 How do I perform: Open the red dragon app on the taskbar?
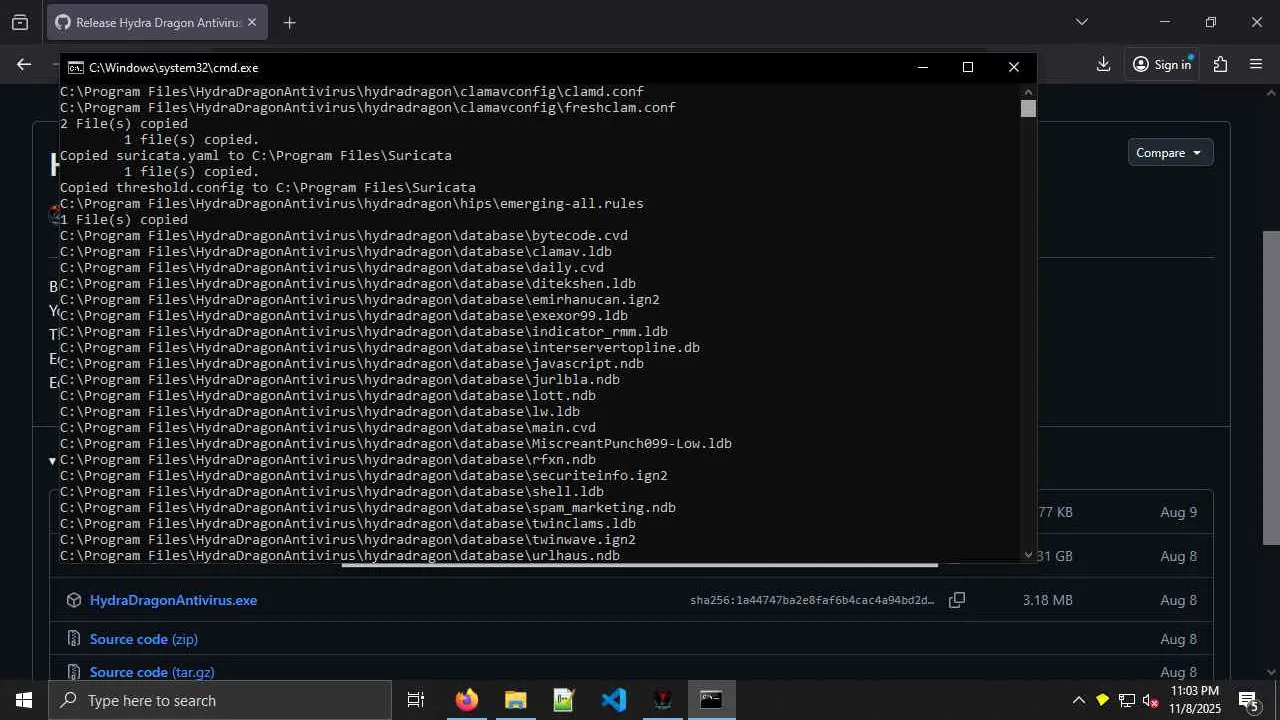click(662, 700)
